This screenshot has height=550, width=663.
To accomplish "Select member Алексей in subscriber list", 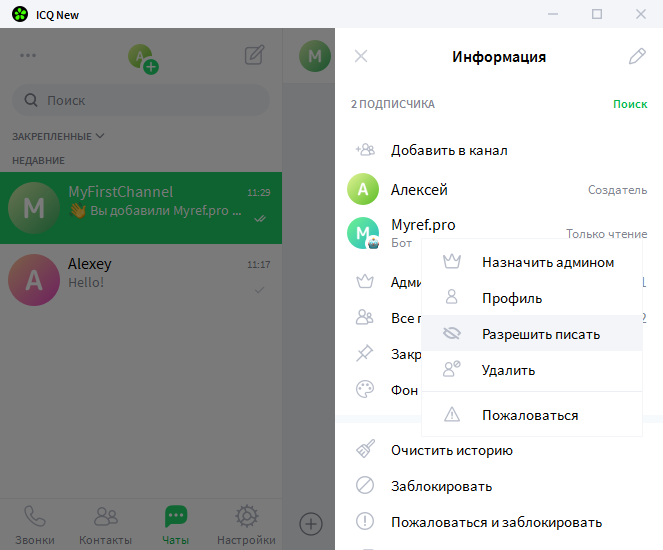I will [499, 189].
